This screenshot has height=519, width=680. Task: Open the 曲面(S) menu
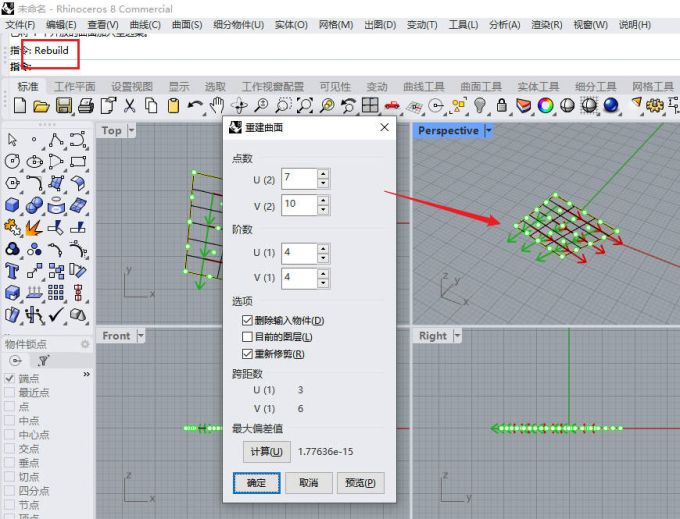(x=186, y=24)
